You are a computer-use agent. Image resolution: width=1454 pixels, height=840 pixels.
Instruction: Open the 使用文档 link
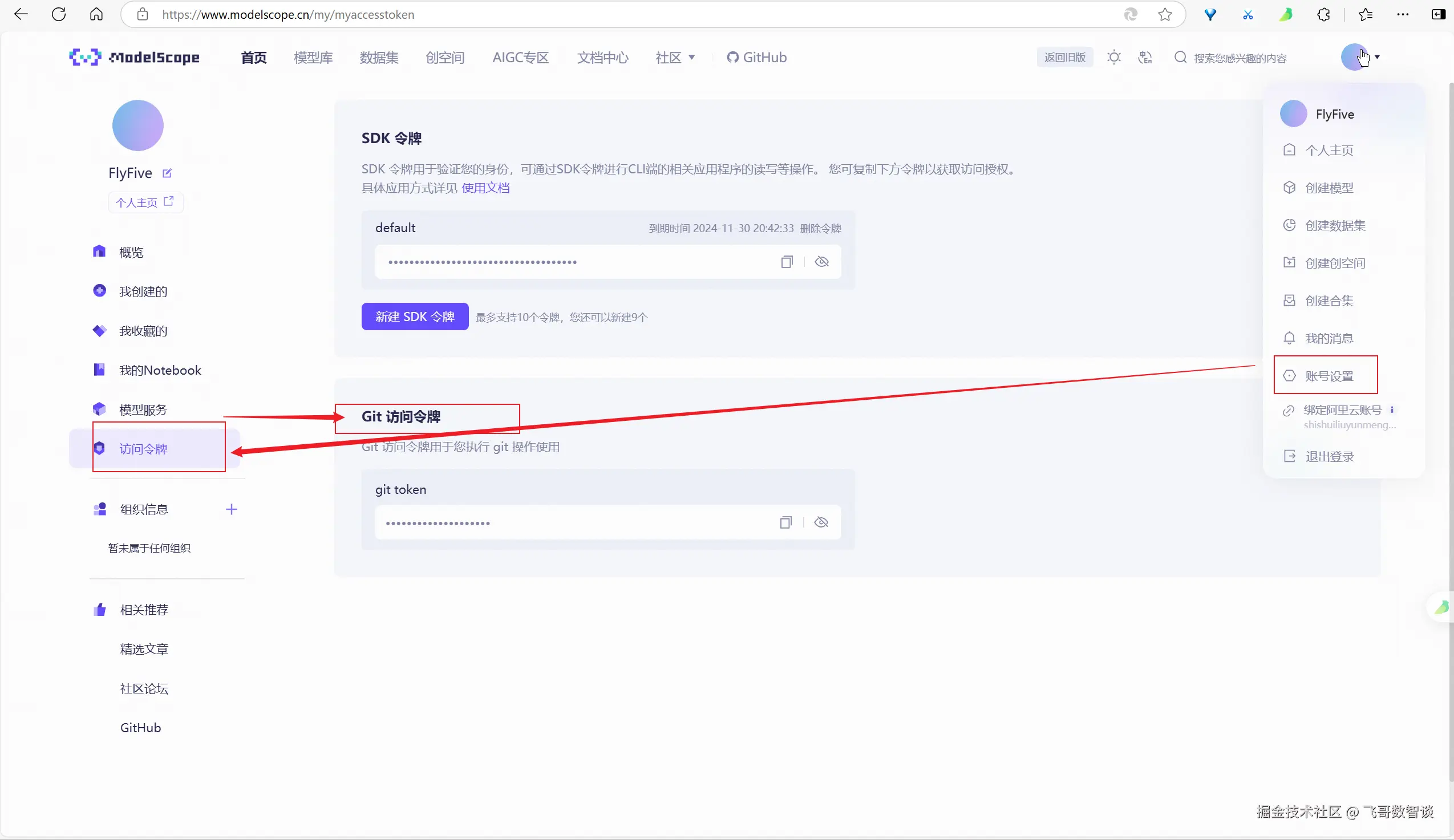pyautogui.click(x=485, y=188)
